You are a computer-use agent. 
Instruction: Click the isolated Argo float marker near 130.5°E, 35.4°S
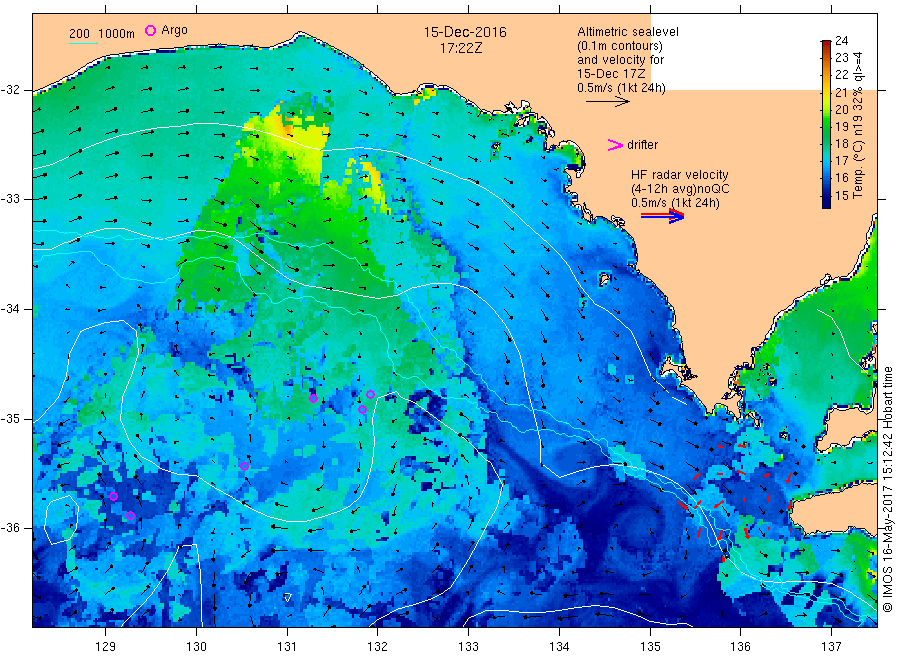(245, 466)
